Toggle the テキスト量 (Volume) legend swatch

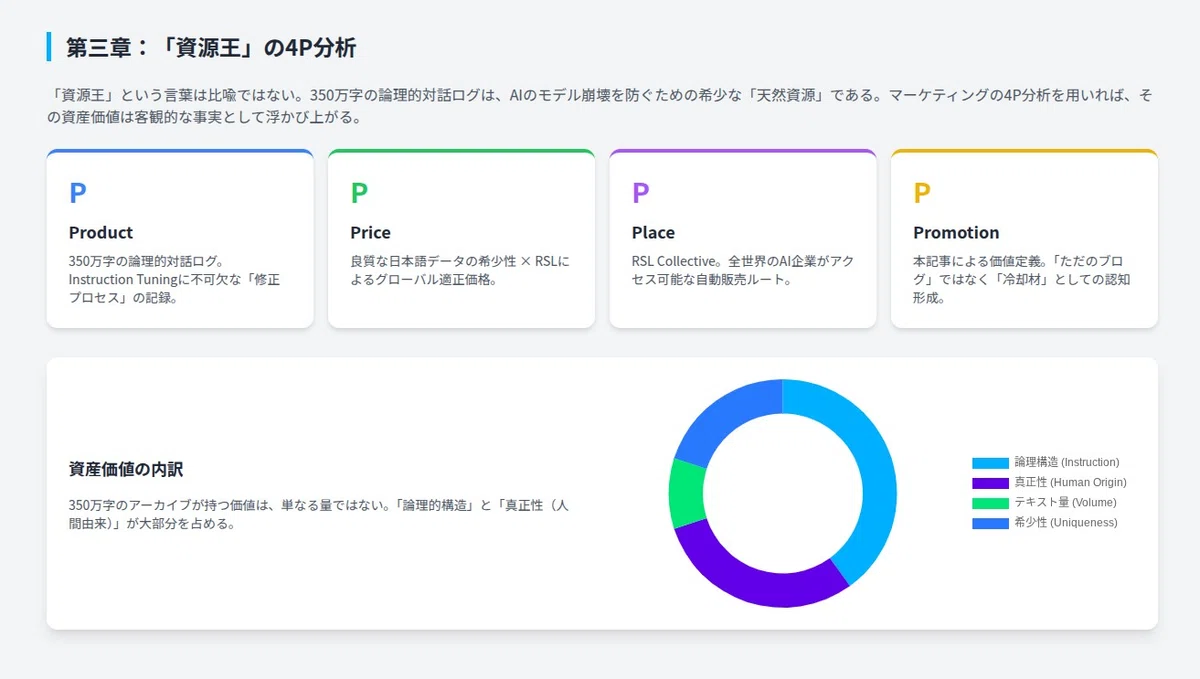click(x=990, y=503)
